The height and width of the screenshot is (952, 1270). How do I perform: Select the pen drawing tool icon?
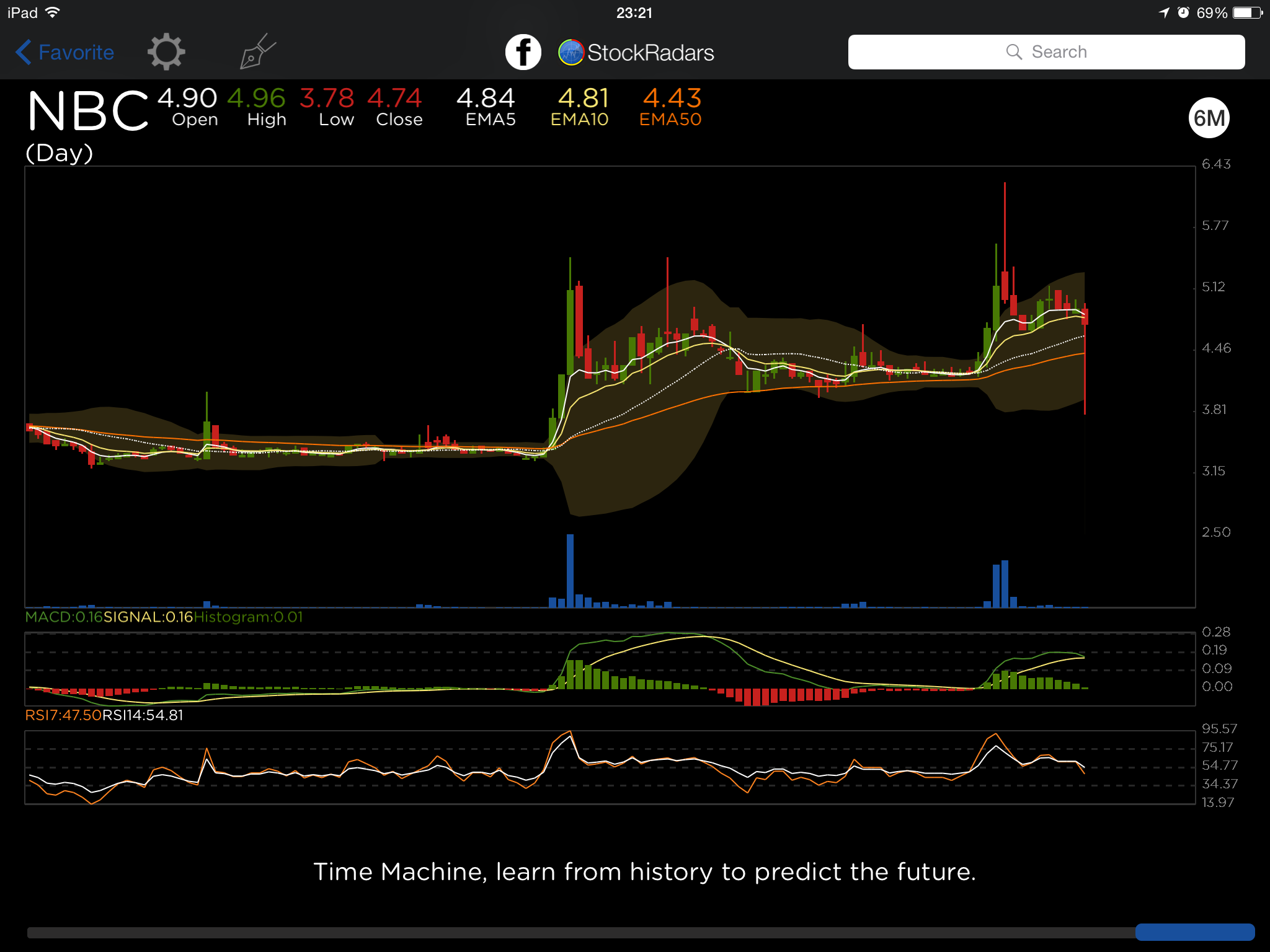point(257,52)
